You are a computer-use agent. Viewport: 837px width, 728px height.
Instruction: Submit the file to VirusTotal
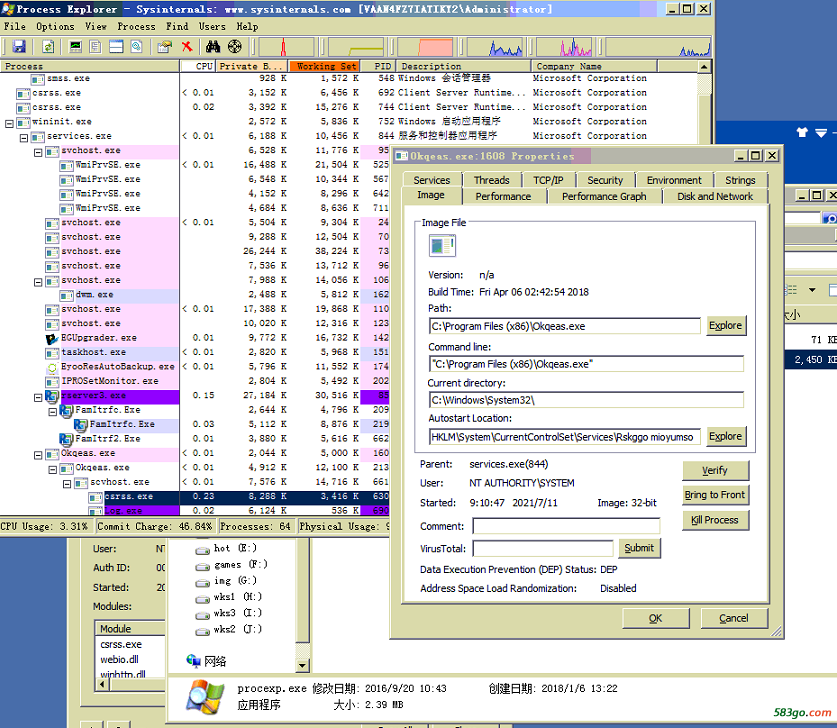tap(639, 548)
